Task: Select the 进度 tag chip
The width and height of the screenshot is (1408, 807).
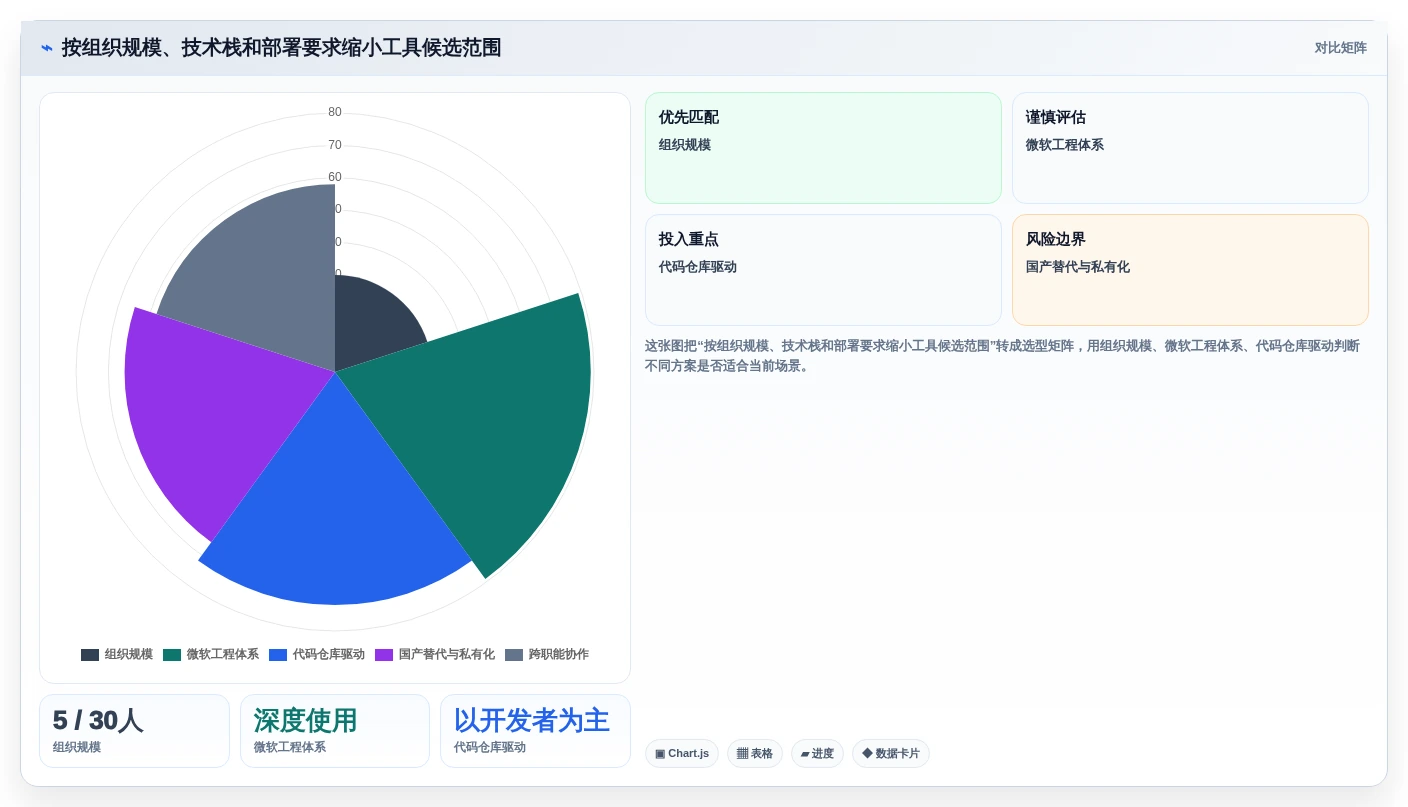Action: (817, 754)
